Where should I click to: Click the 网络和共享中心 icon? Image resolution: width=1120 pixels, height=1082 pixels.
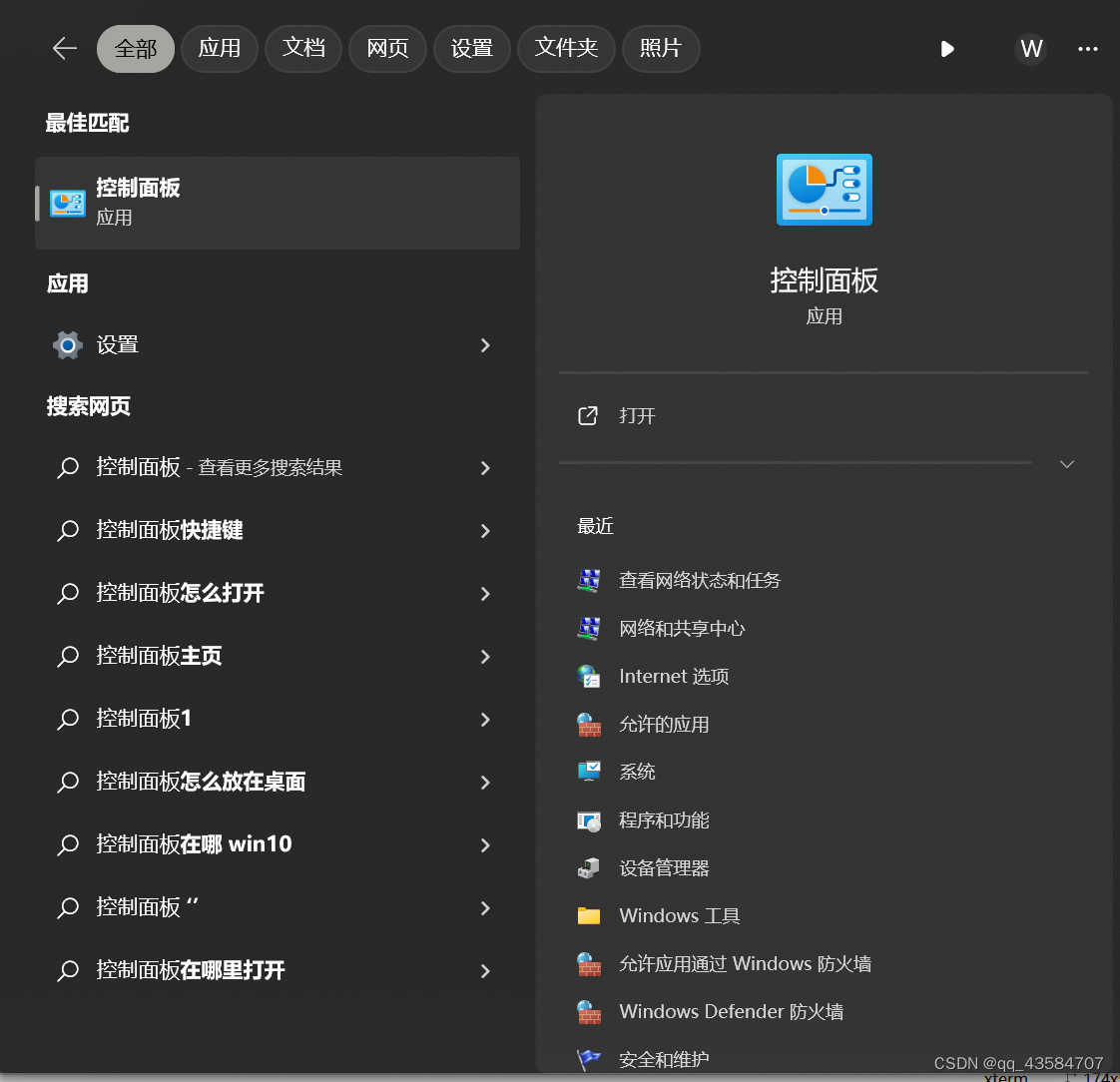[x=589, y=629]
